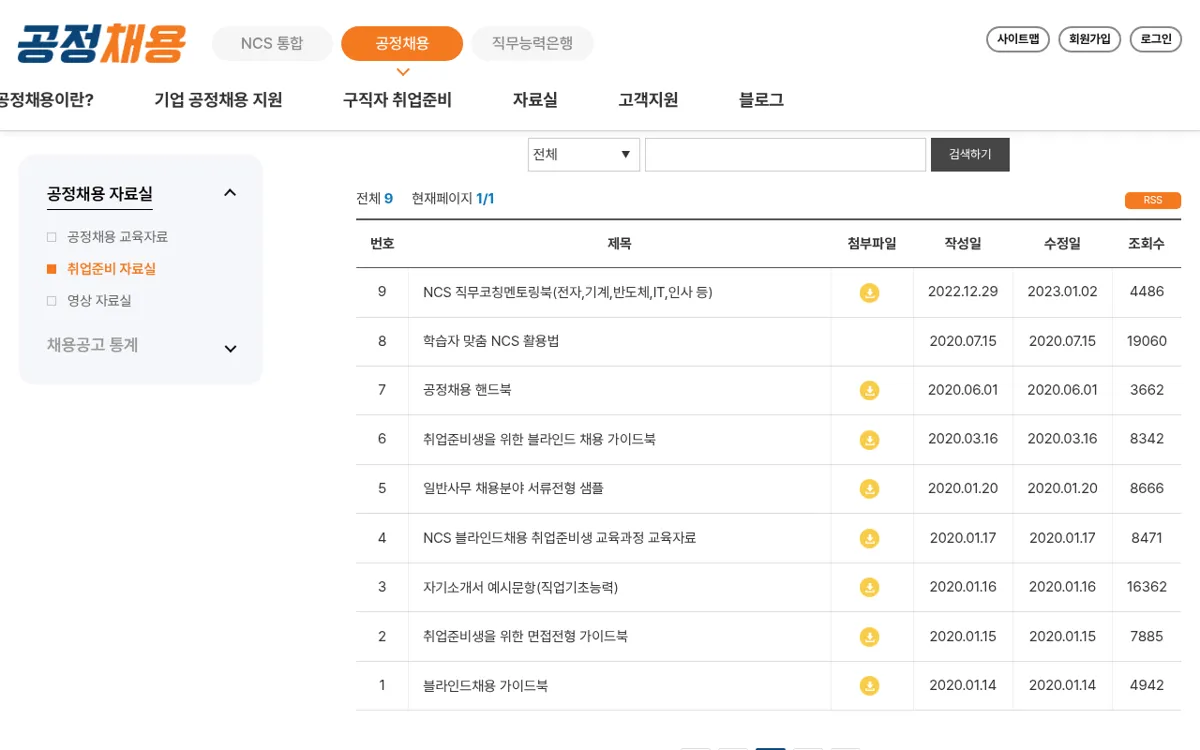Click the 작성일 column header
This screenshot has width=1200, height=750.
coord(962,244)
